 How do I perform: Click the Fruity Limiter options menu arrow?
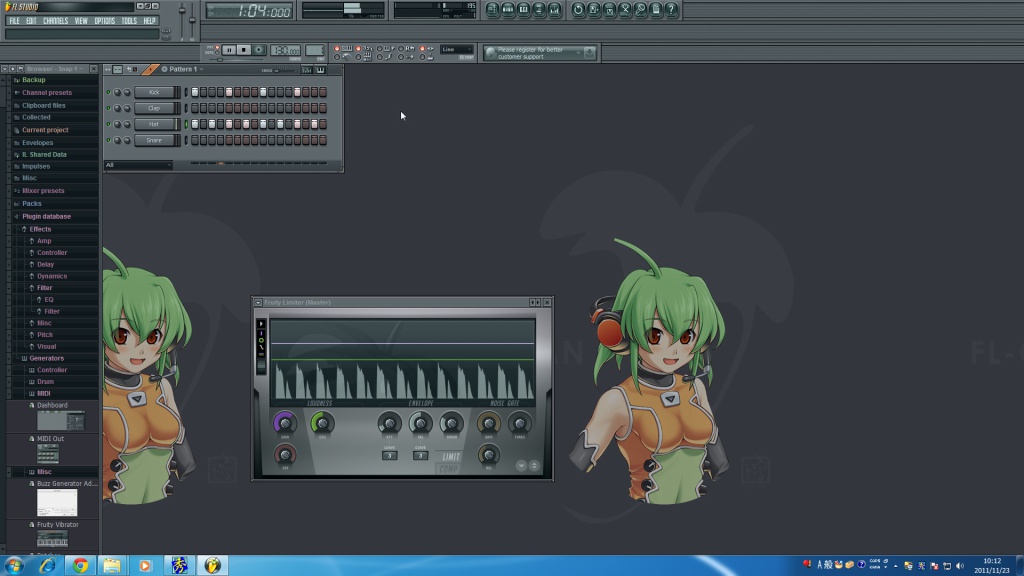tap(258, 302)
